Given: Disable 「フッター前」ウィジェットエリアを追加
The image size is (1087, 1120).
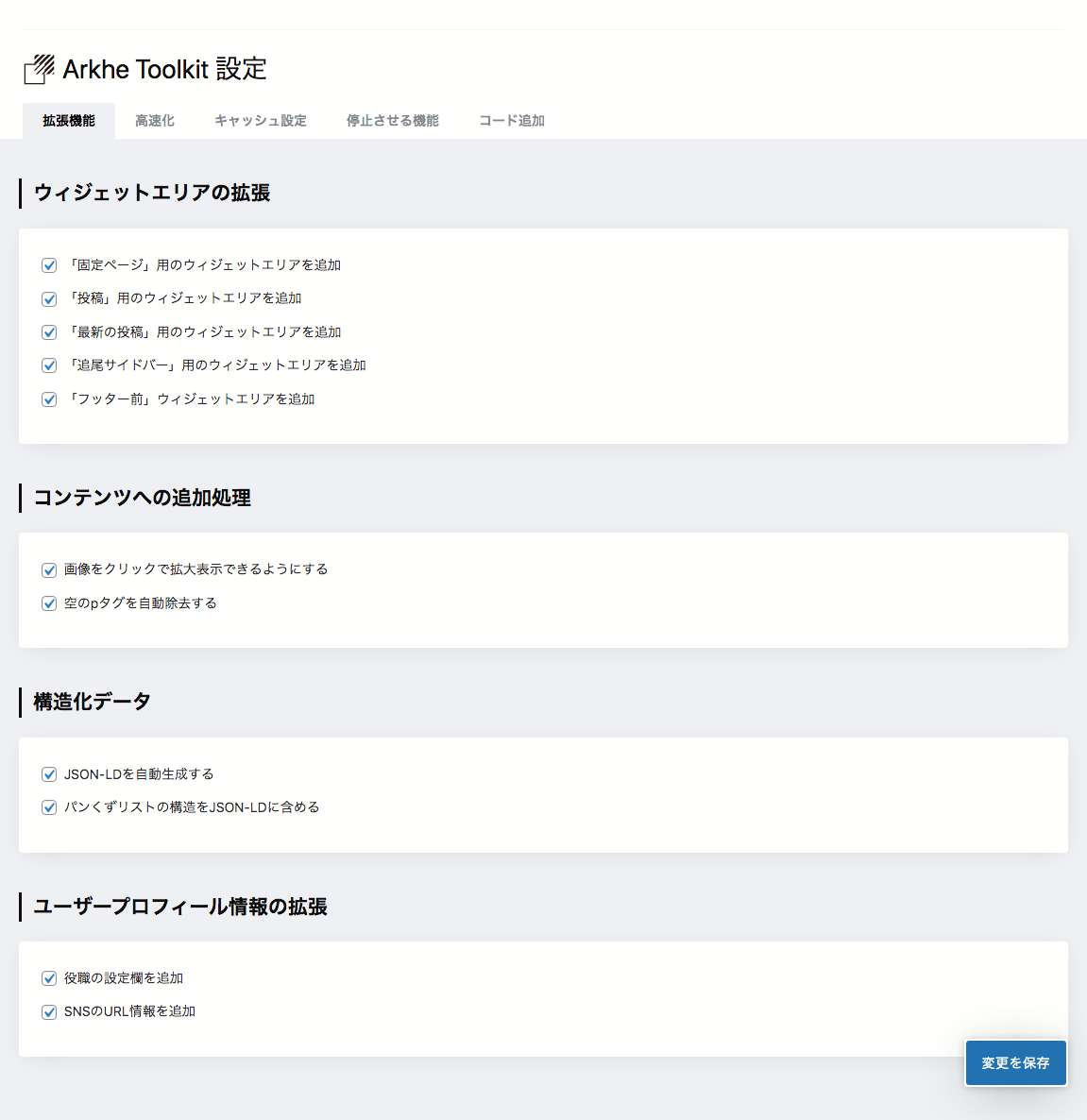Looking at the screenshot, I should tap(49, 399).
